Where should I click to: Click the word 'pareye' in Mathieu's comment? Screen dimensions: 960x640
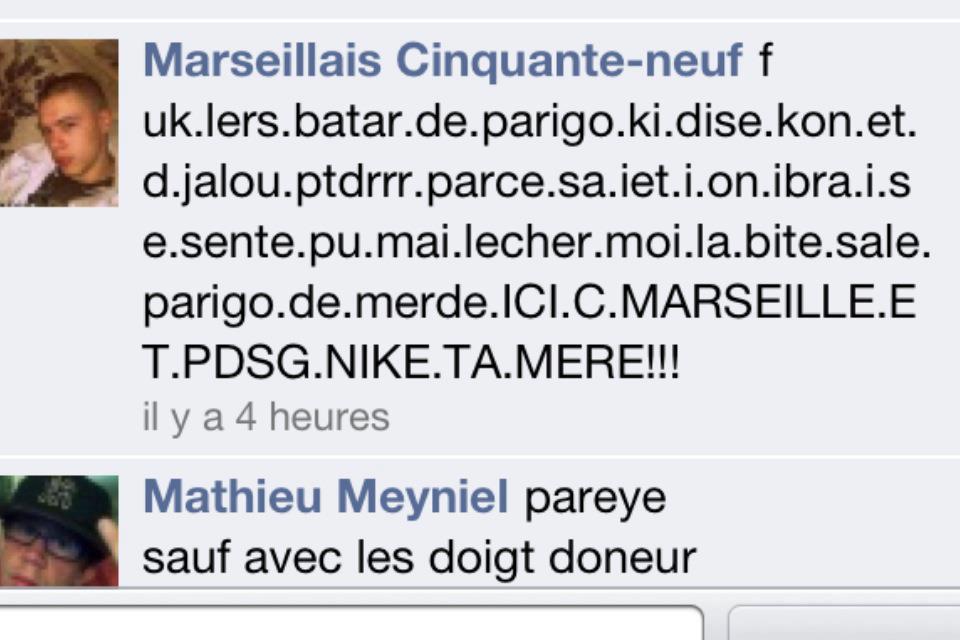click(595, 499)
